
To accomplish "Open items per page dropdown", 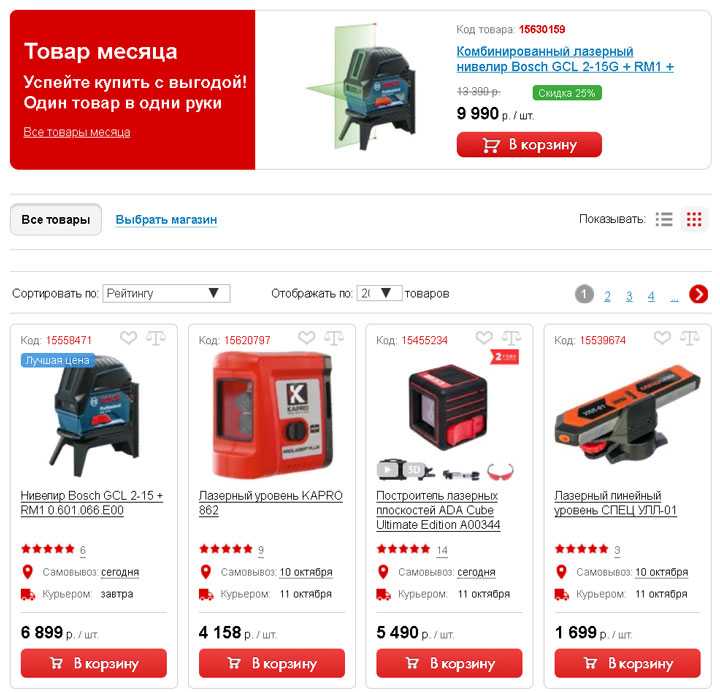I will click(379, 293).
